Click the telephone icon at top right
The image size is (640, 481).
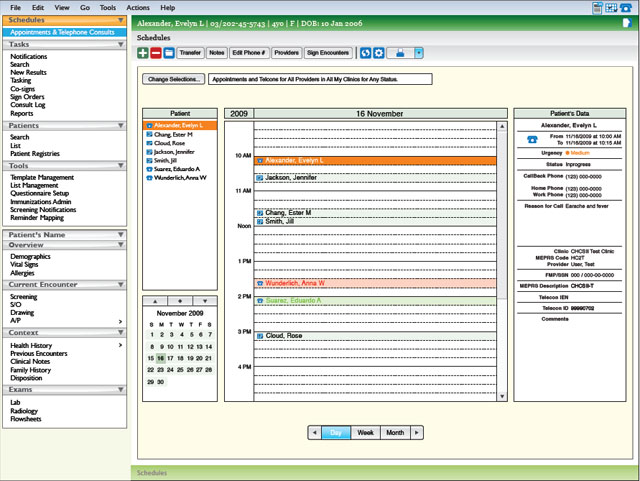pyautogui.click(x=626, y=7)
